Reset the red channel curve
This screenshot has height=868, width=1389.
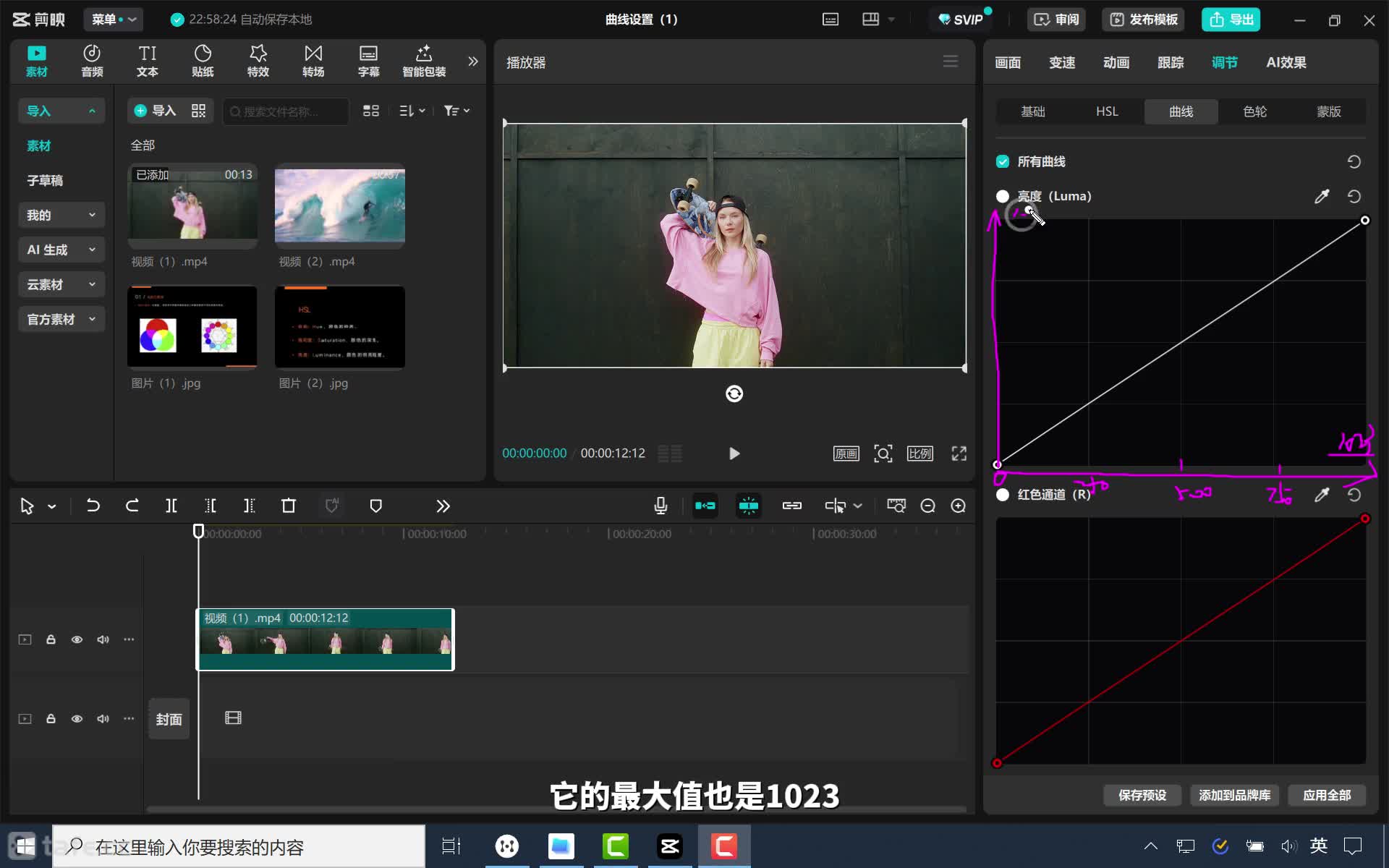(x=1354, y=495)
